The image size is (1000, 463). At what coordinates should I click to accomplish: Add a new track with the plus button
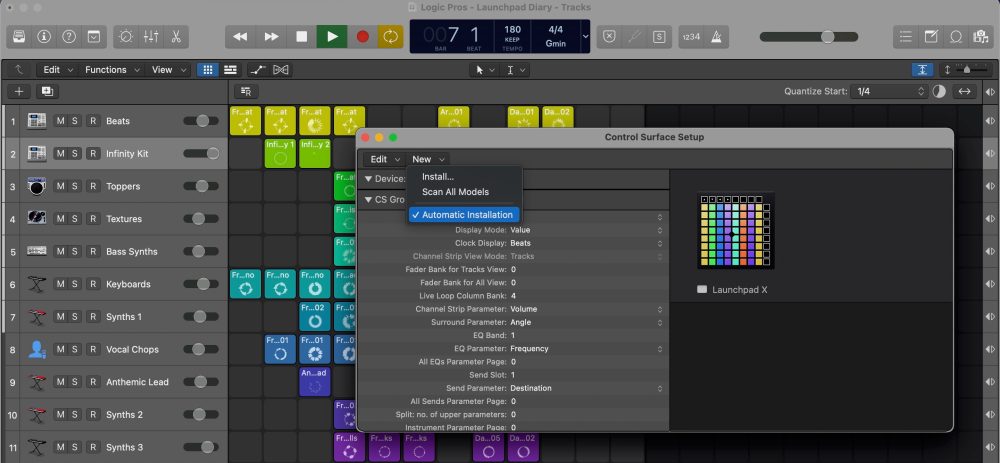click(x=18, y=91)
